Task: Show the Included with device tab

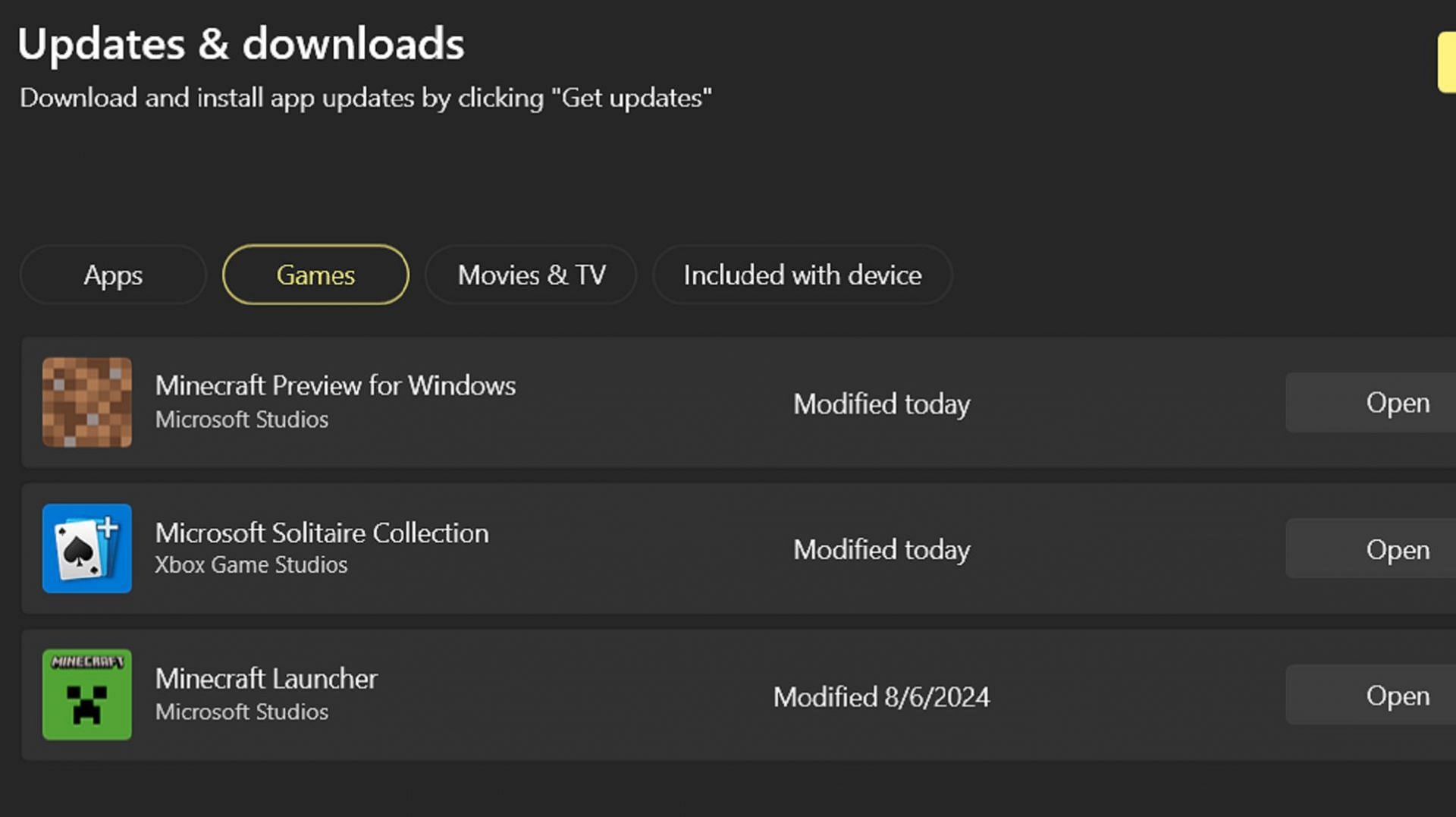Action: point(802,275)
